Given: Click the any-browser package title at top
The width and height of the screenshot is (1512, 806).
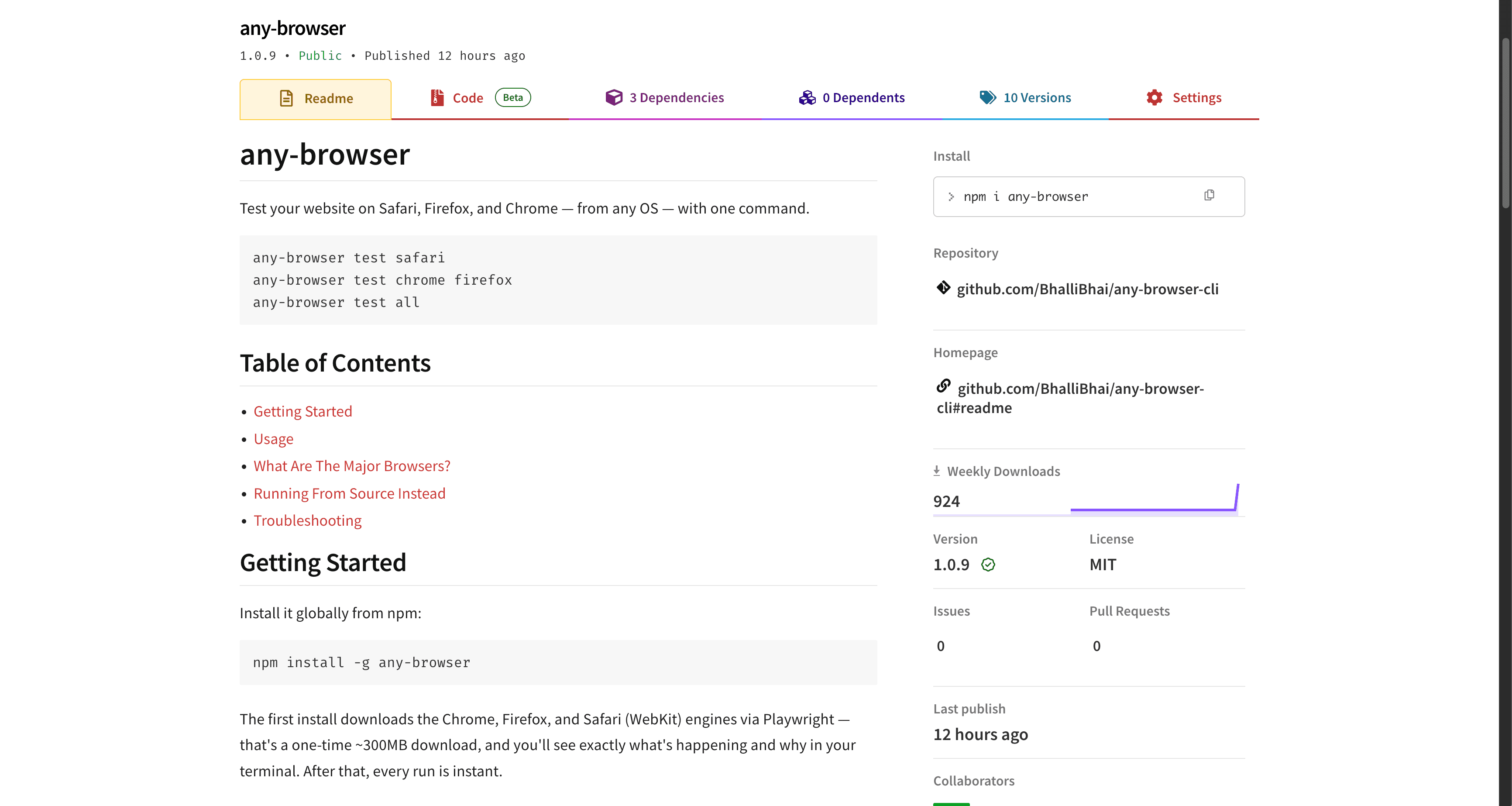Looking at the screenshot, I should pos(292,28).
